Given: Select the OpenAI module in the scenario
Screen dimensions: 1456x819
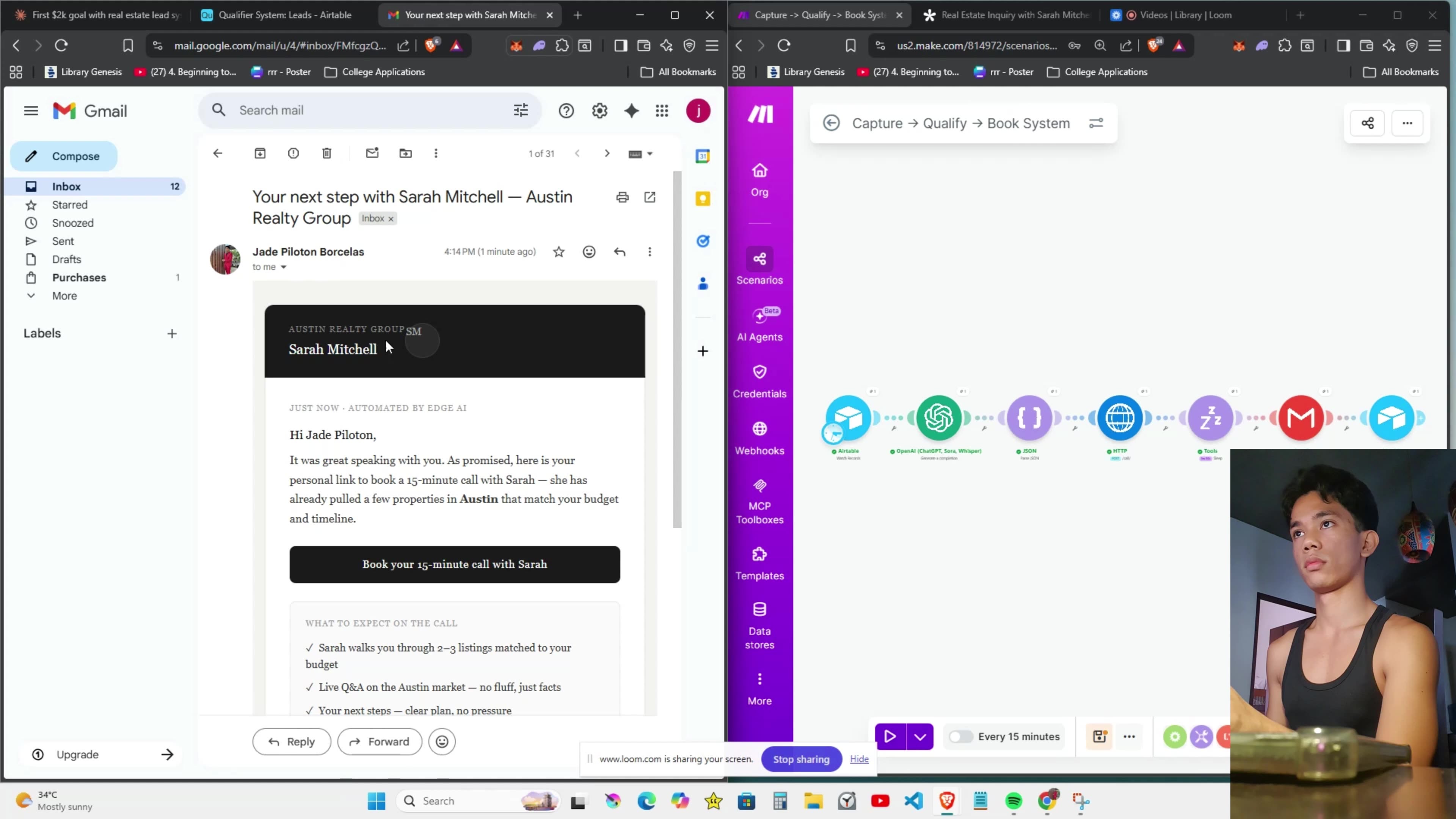Looking at the screenshot, I should tap(939, 418).
